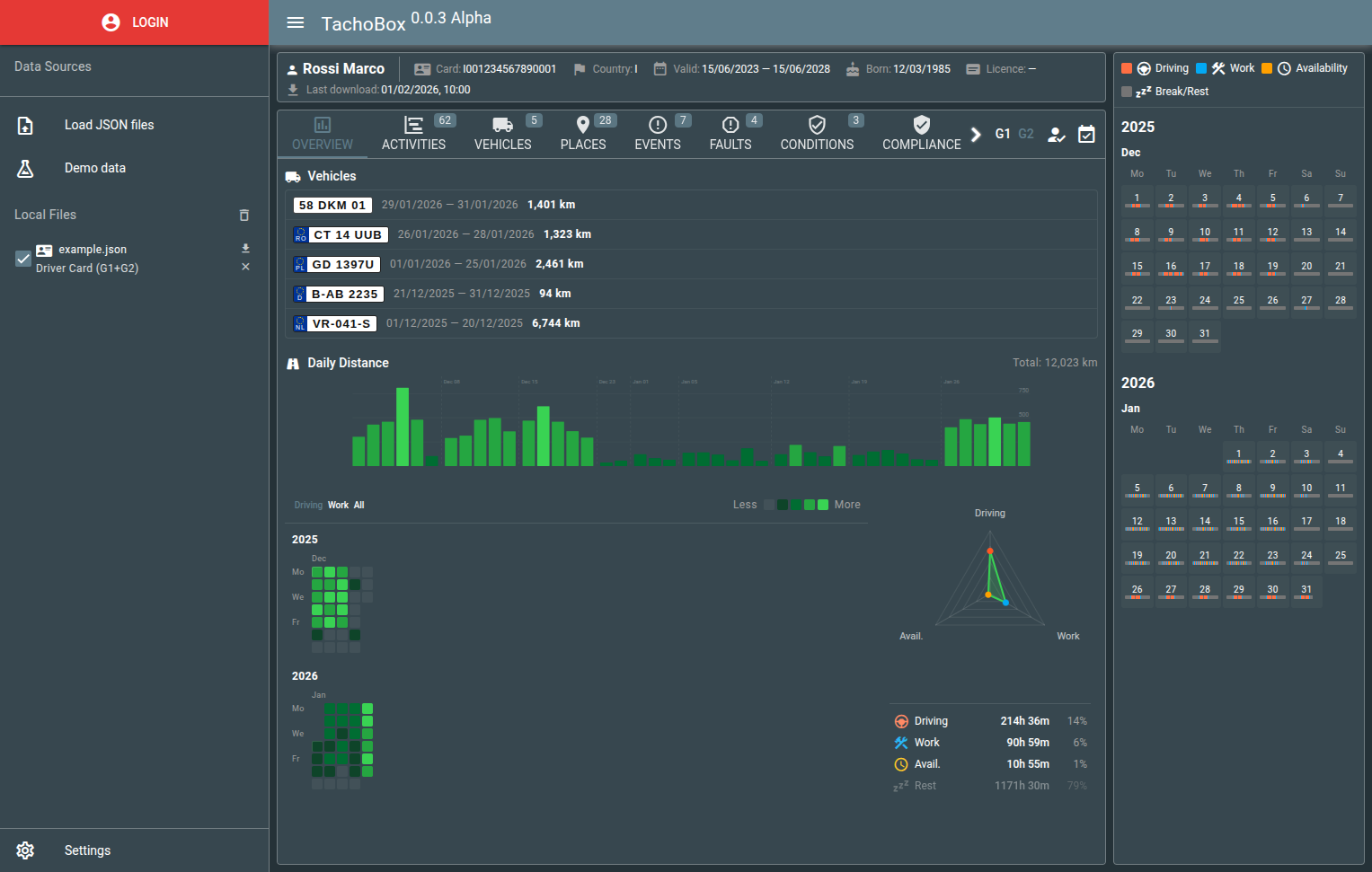Viewport: 1372px width, 872px height.
Task: Click the Load JSON files icon
Action: pyautogui.click(x=25, y=126)
